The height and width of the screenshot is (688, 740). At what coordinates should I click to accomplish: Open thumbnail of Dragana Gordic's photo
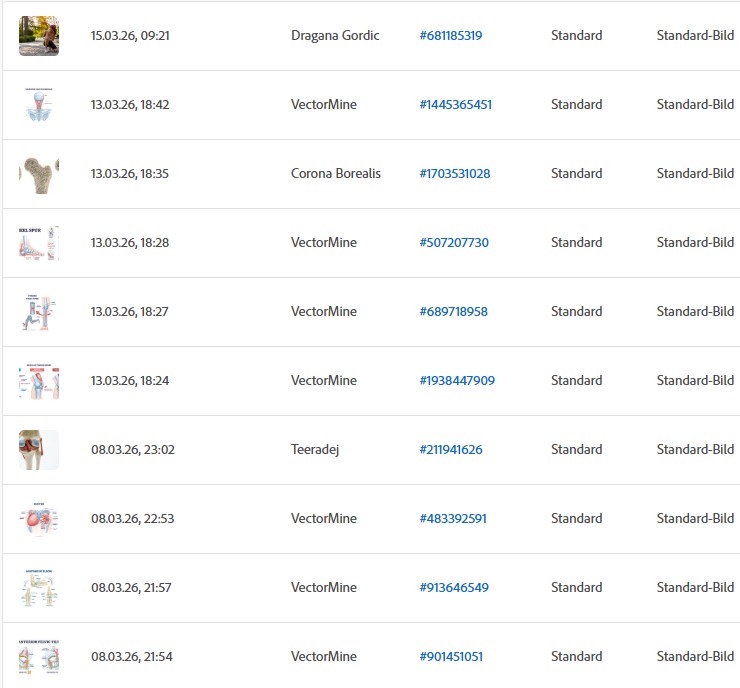coord(39,36)
